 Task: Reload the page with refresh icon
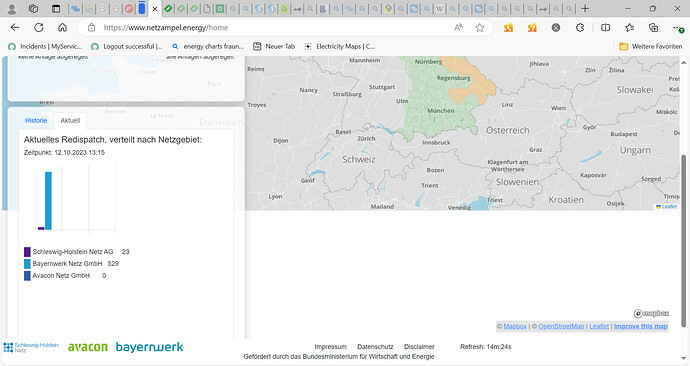pyautogui.click(x=39, y=28)
